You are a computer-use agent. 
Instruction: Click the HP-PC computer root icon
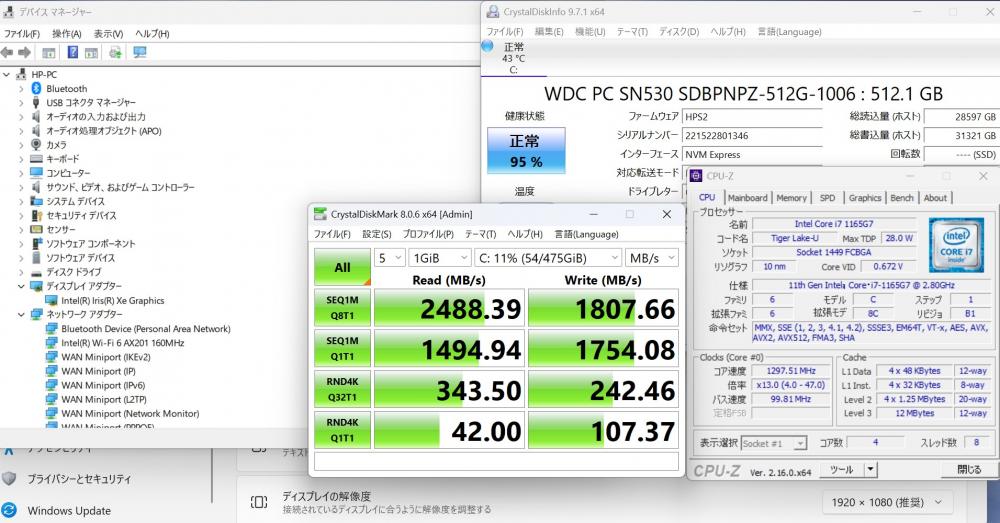point(21,74)
